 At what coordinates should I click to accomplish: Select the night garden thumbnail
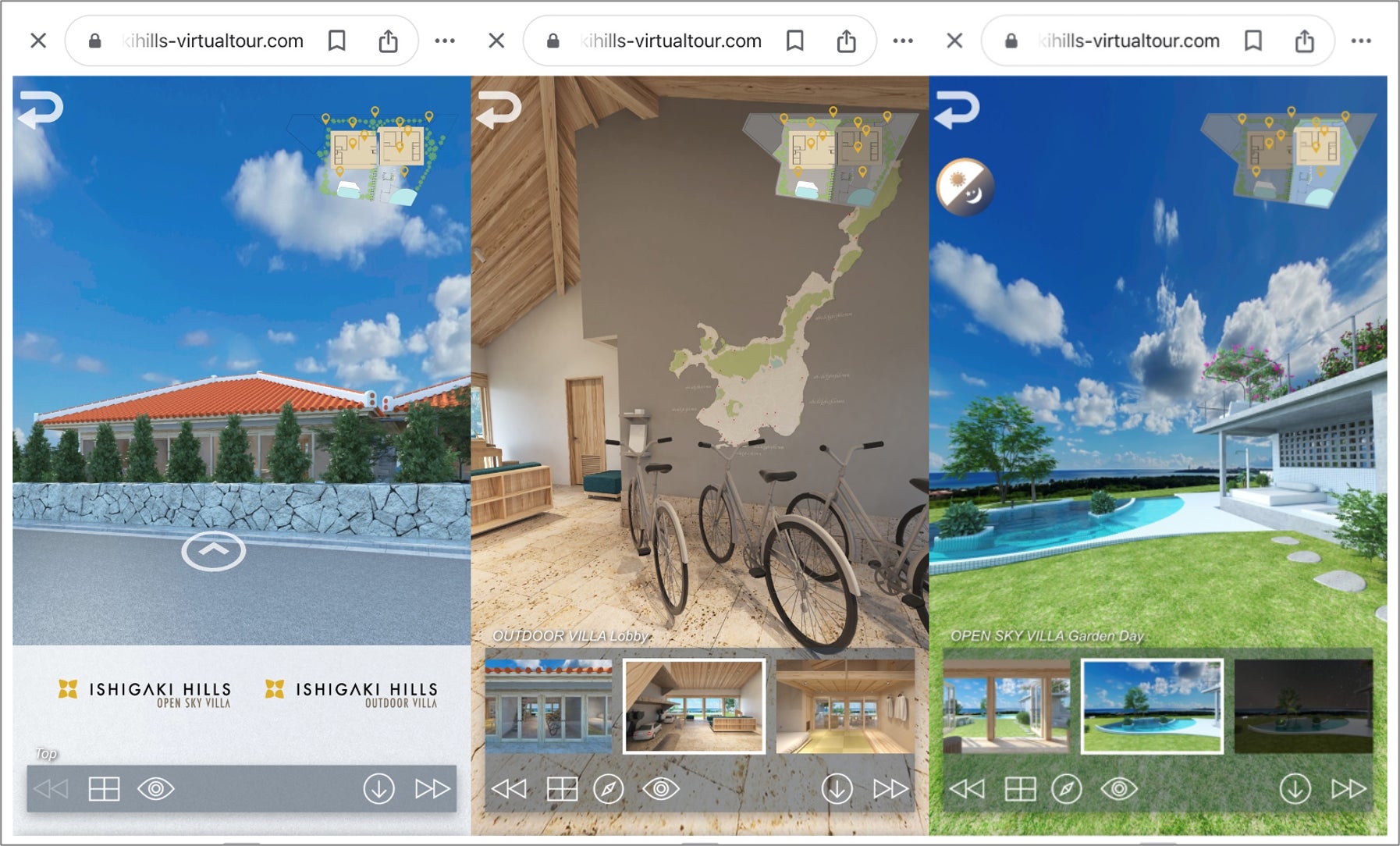tap(1303, 706)
